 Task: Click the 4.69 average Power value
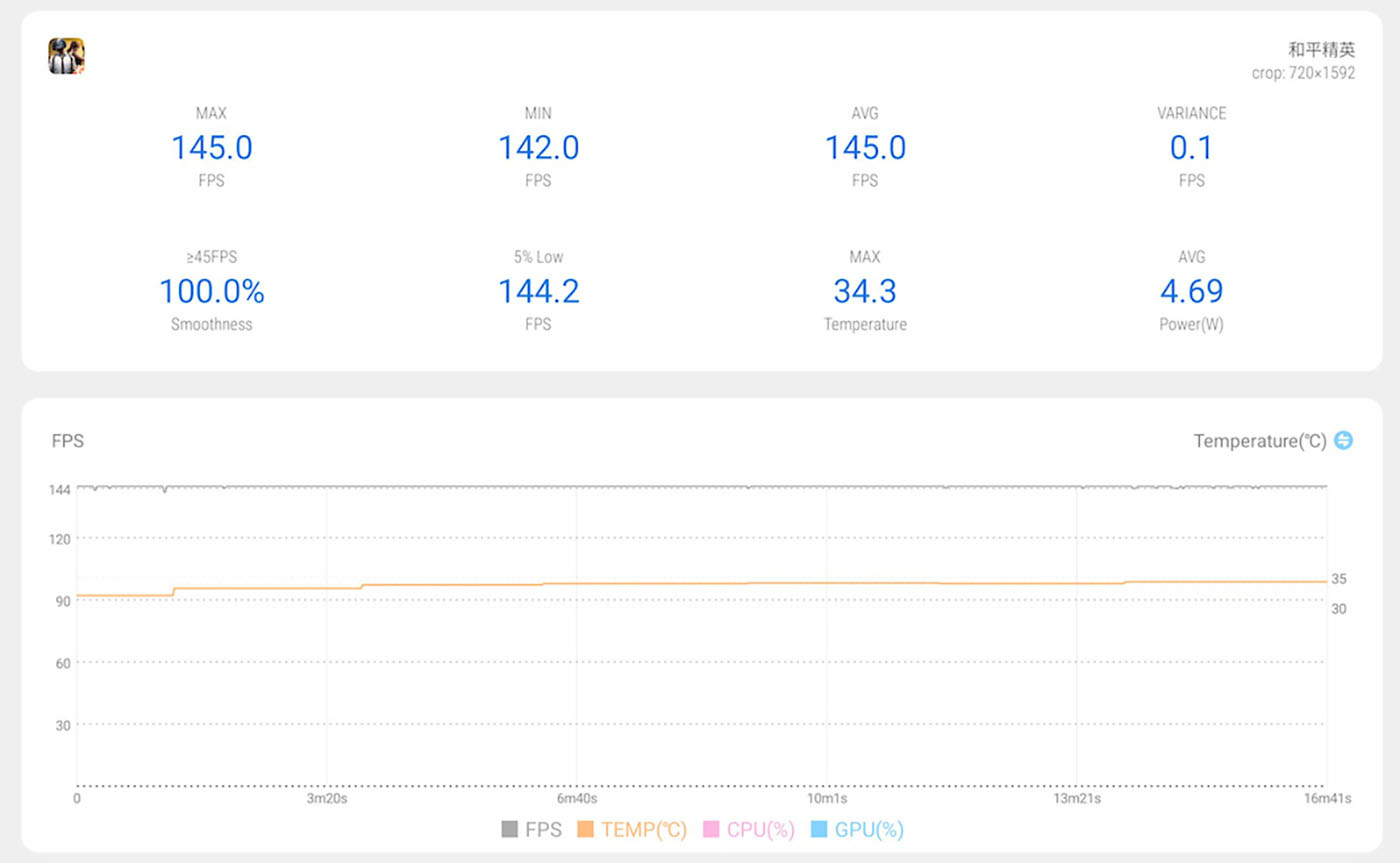pos(1191,291)
